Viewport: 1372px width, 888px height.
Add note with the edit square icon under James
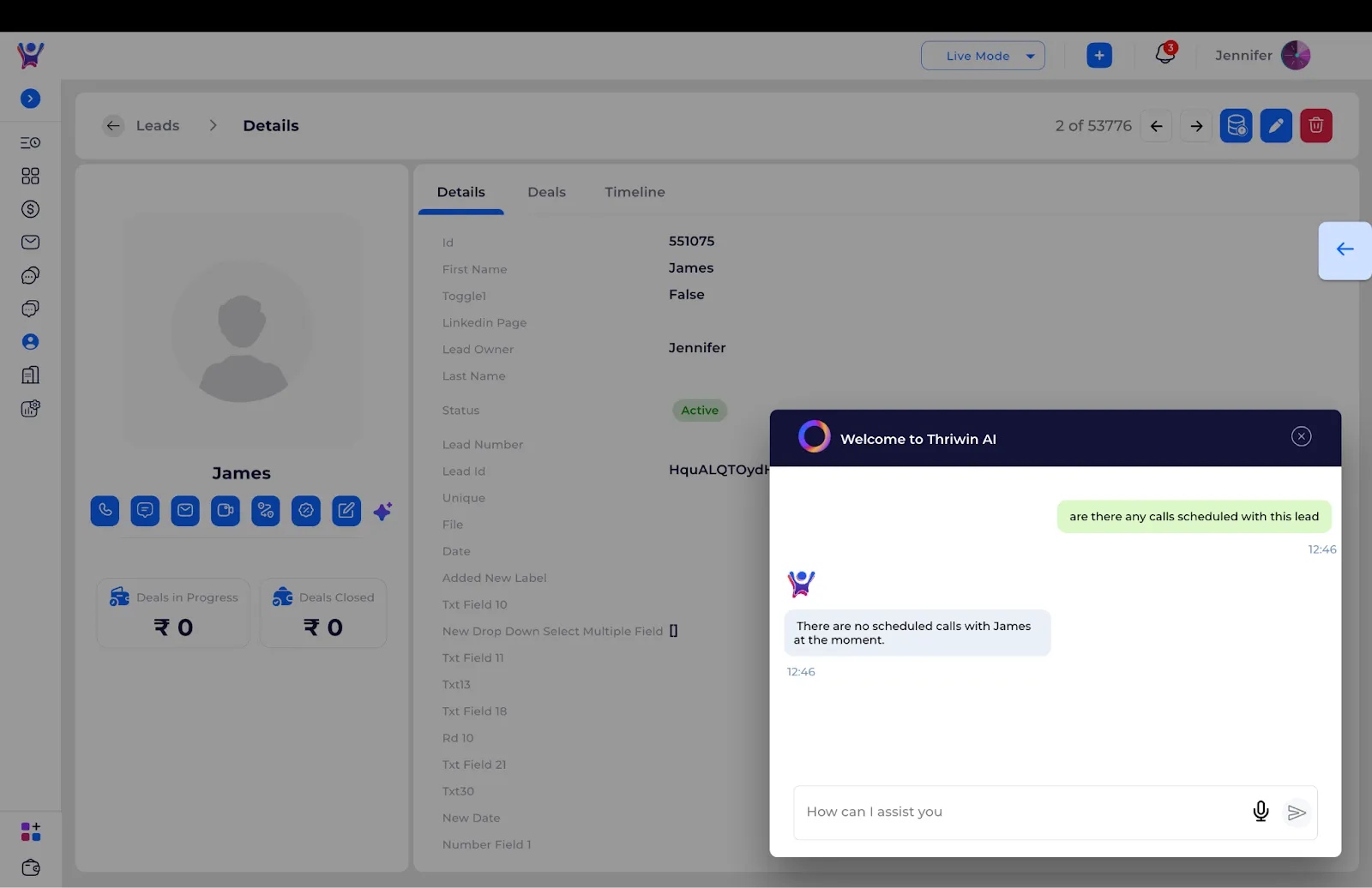[x=346, y=511]
